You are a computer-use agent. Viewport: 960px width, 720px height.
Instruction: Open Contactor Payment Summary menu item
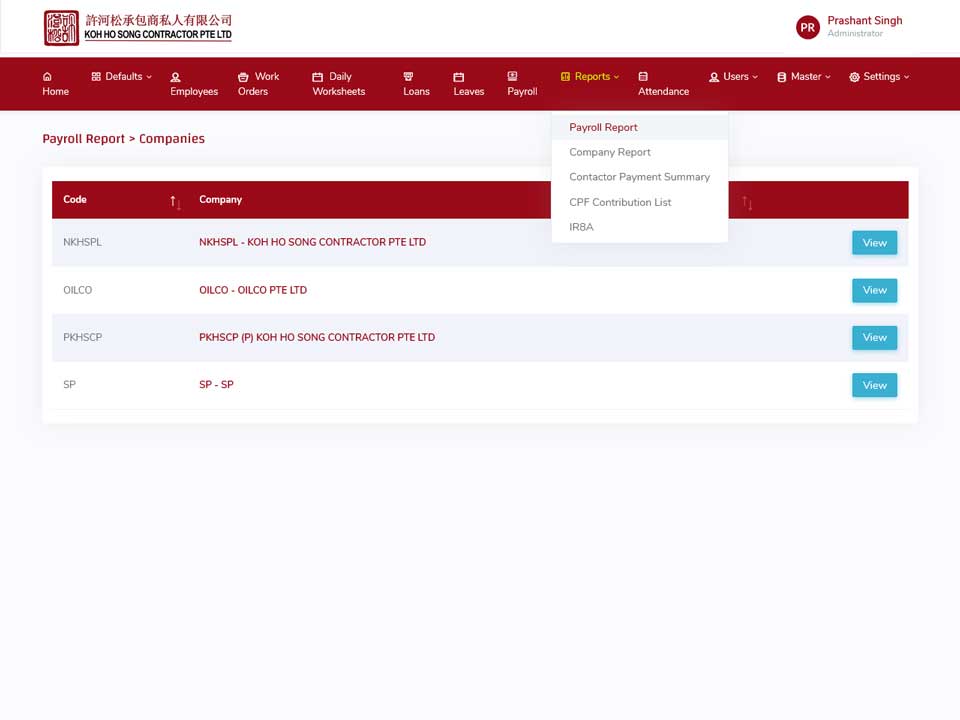pyautogui.click(x=640, y=177)
